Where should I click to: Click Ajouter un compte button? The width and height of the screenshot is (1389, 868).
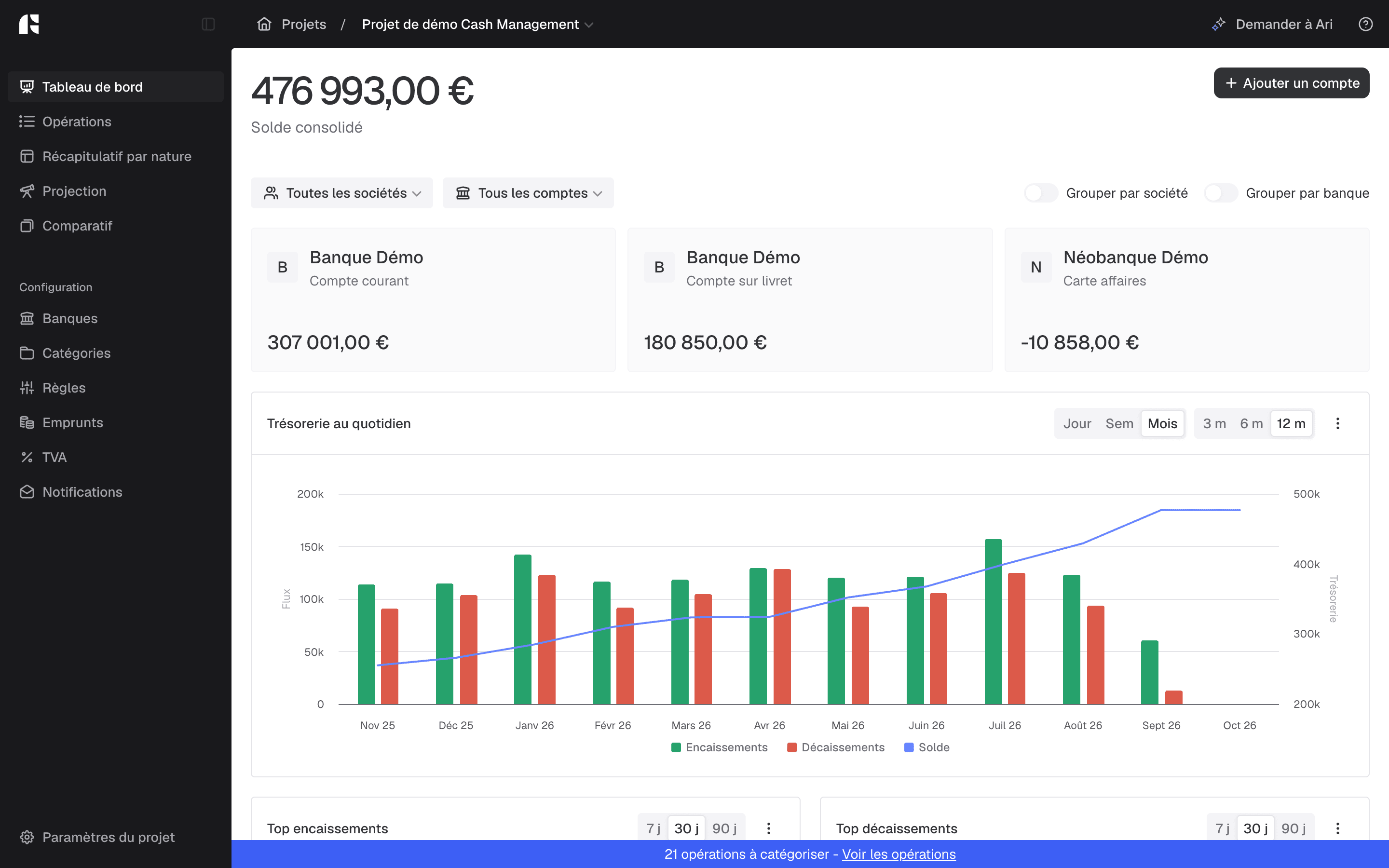pos(1292,83)
